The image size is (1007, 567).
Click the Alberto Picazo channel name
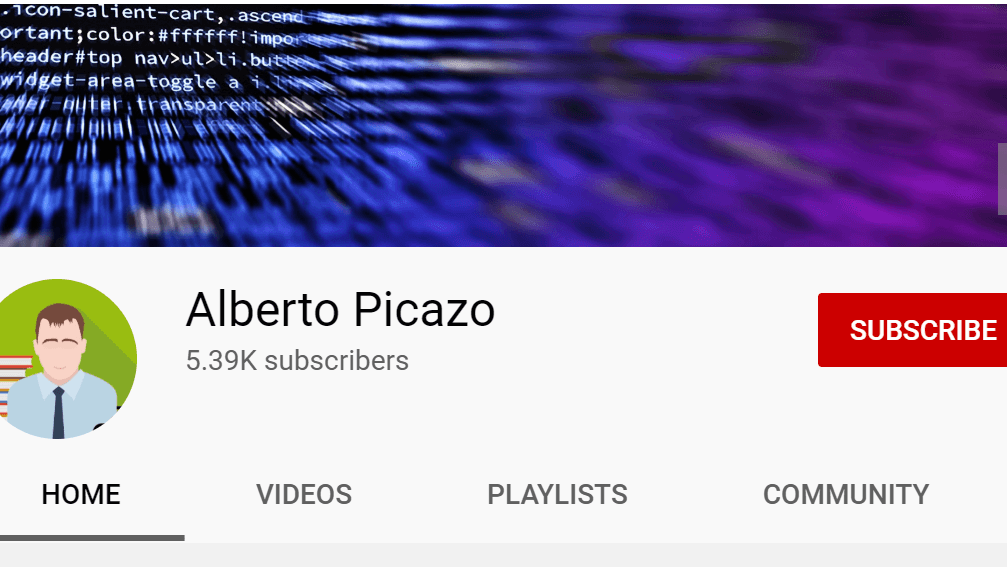(x=340, y=310)
